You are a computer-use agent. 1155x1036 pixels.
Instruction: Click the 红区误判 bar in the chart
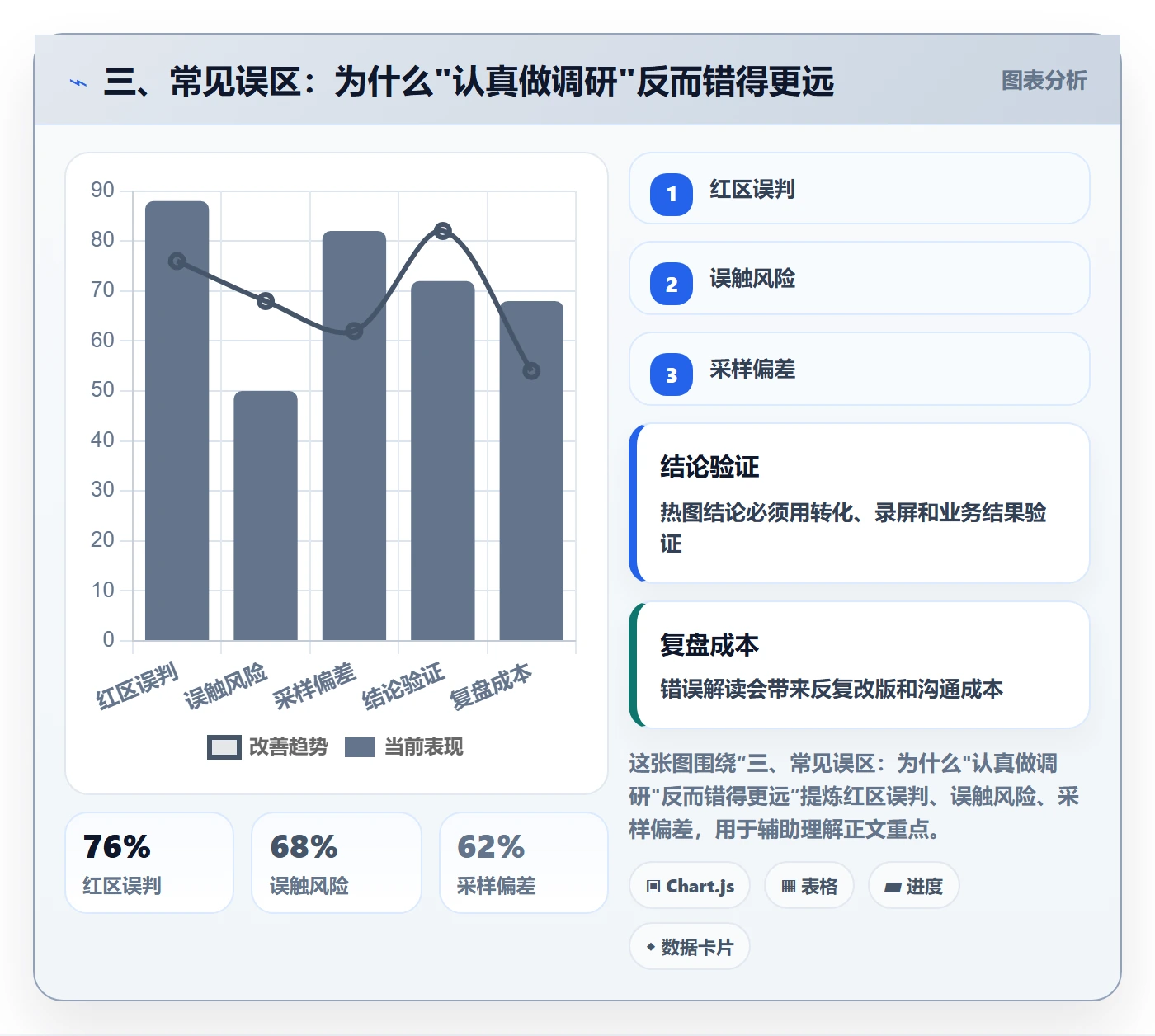(177, 421)
